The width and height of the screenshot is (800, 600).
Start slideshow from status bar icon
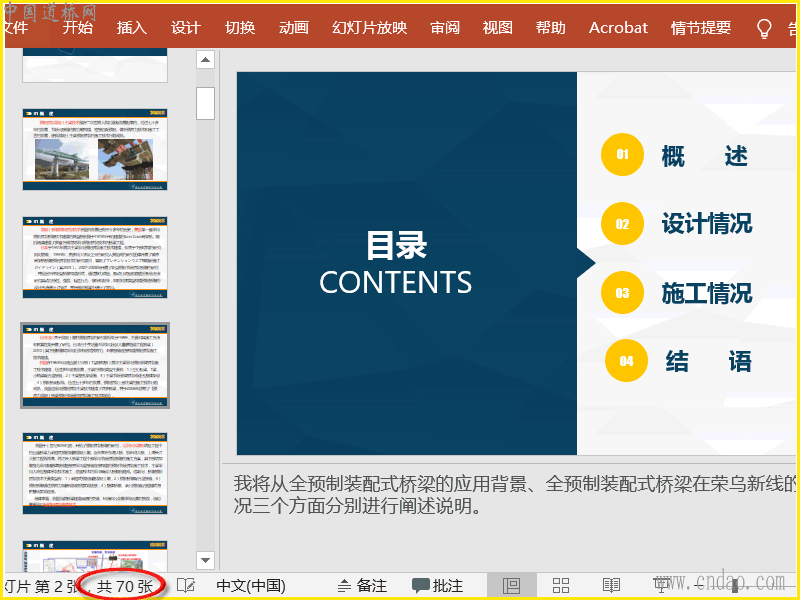click(x=661, y=586)
